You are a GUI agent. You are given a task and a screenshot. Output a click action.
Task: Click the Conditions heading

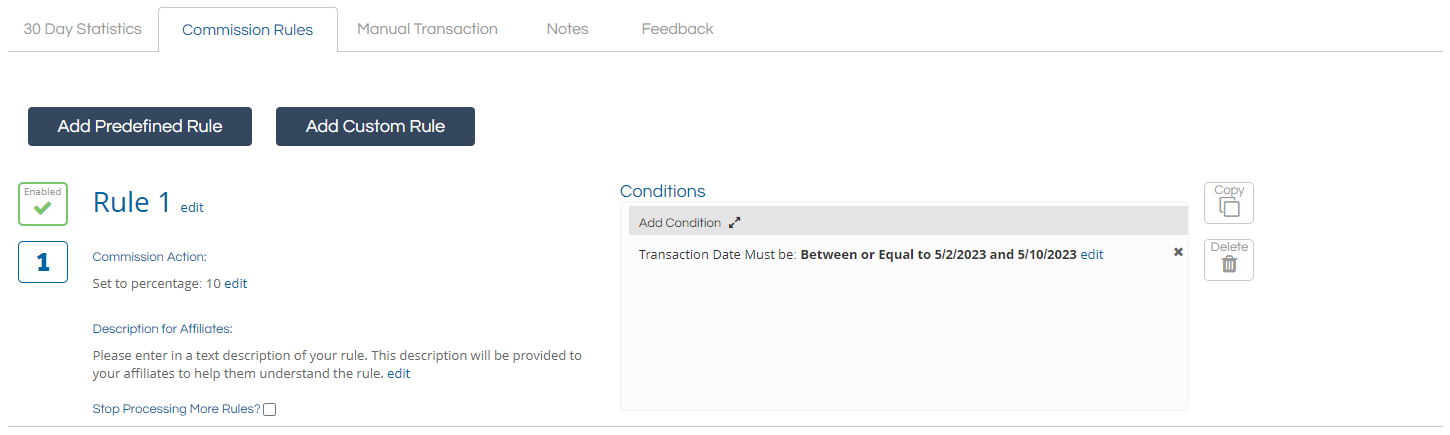click(662, 191)
